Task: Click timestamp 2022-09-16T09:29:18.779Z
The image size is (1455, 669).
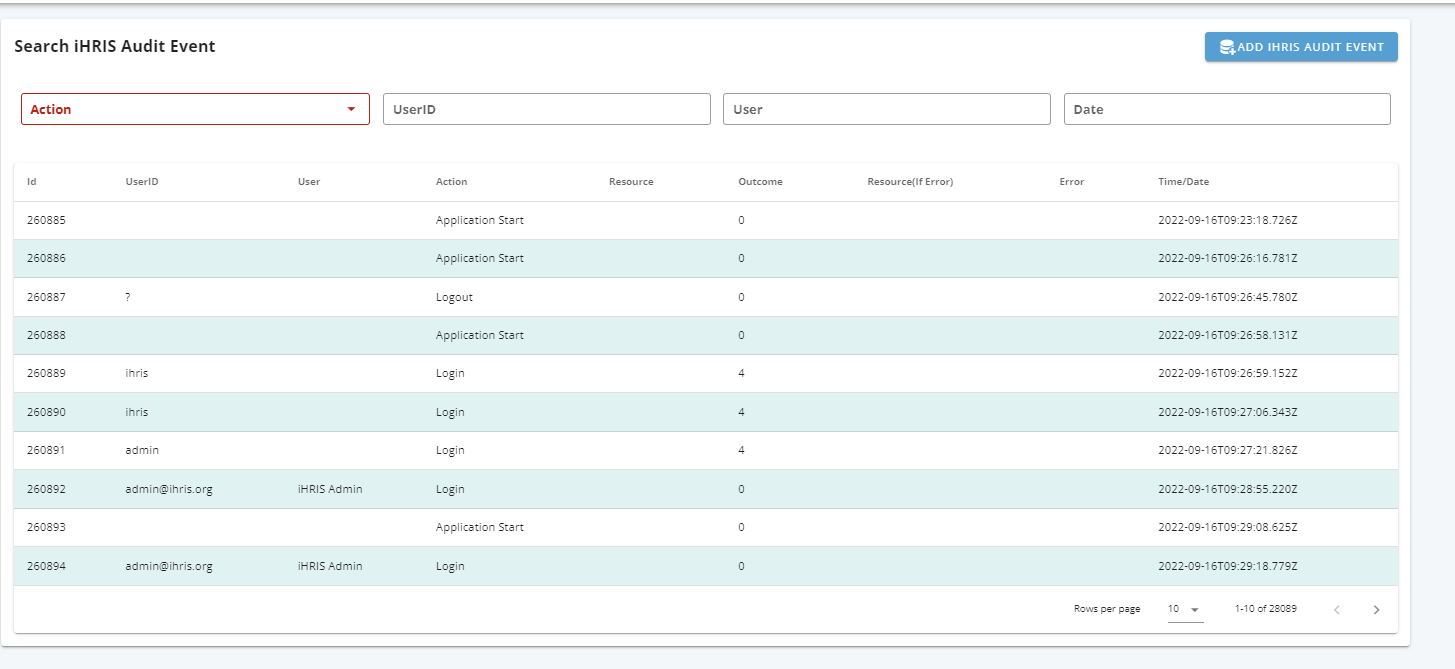Action: 1227,566
